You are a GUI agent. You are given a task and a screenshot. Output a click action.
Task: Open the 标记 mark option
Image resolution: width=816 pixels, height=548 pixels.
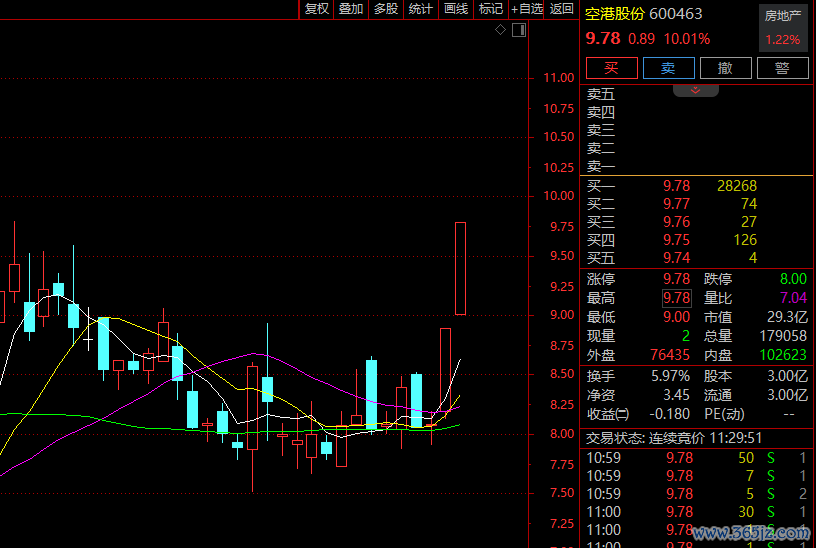pos(491,9)
